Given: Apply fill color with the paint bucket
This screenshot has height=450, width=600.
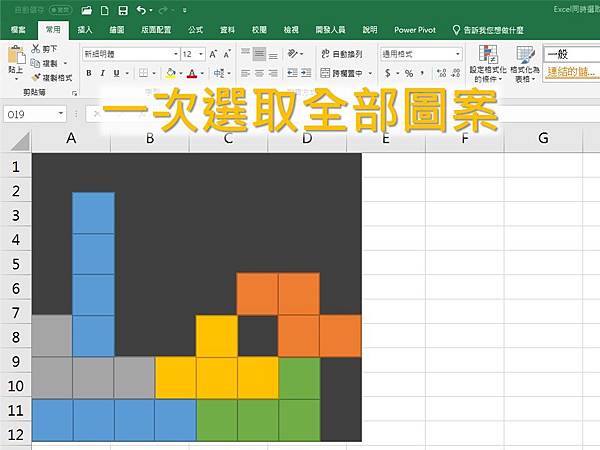Looking at the screenshot, I should tap(171, 73).
